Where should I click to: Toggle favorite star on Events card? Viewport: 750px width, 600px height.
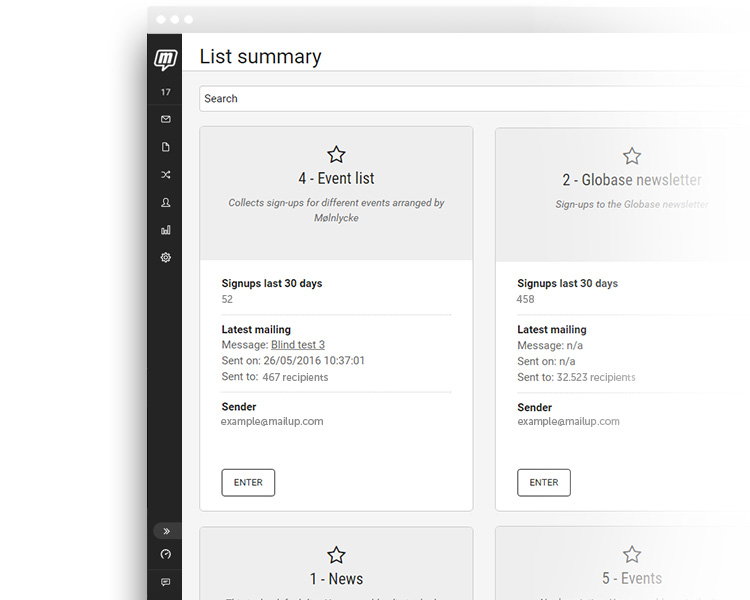pyautogui.click(x=631, y=554)
